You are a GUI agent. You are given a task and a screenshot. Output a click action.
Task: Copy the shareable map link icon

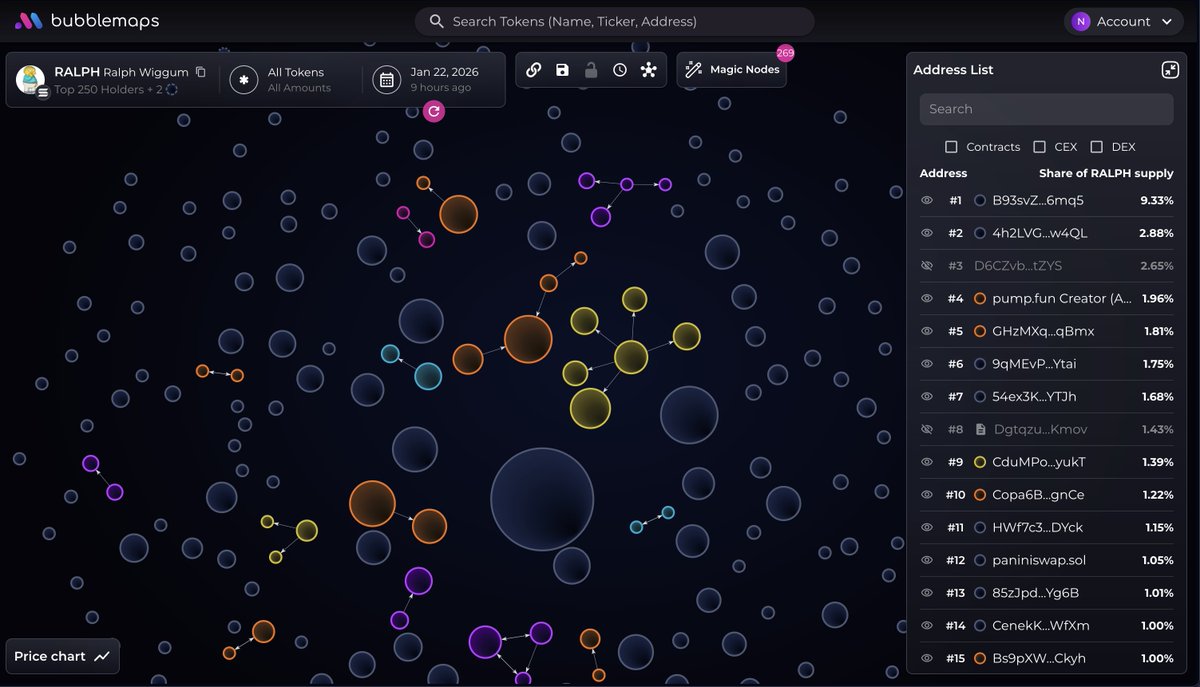533,70
